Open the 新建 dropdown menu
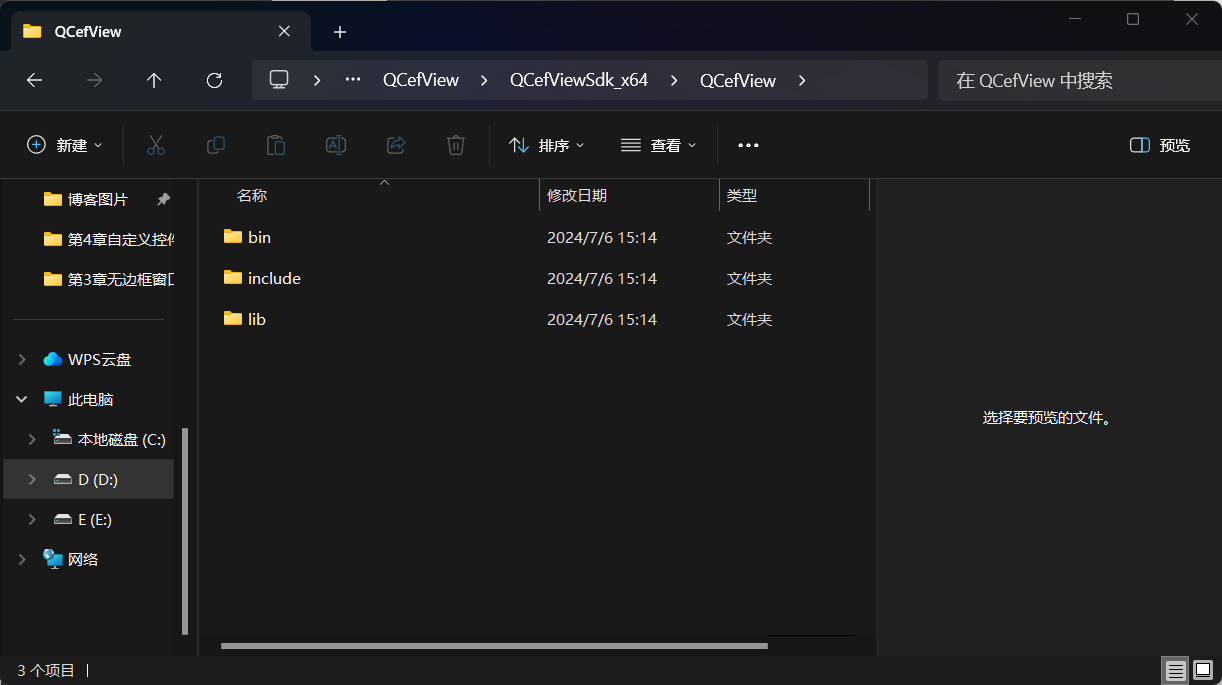Image resolution: width=1222 pixels, height=685 pixels. pyautogui.click(x=65, y=145)
